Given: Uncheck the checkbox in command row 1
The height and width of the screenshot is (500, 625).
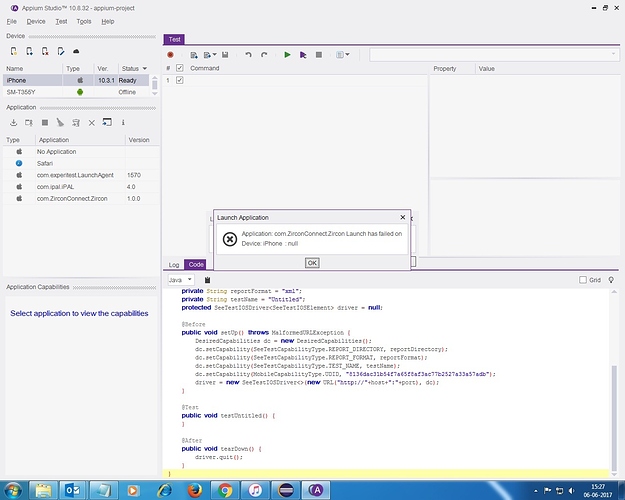Looking at the screenshot, I should [180, 80].
